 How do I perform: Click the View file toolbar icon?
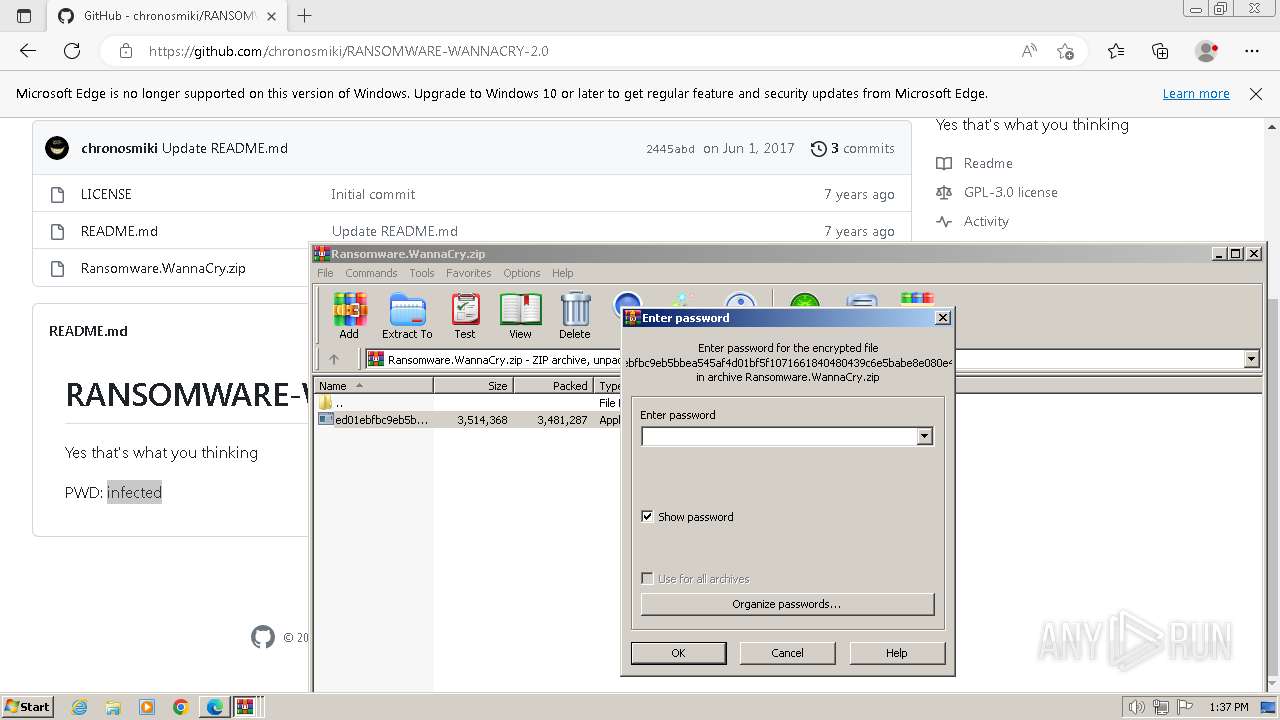521,316
